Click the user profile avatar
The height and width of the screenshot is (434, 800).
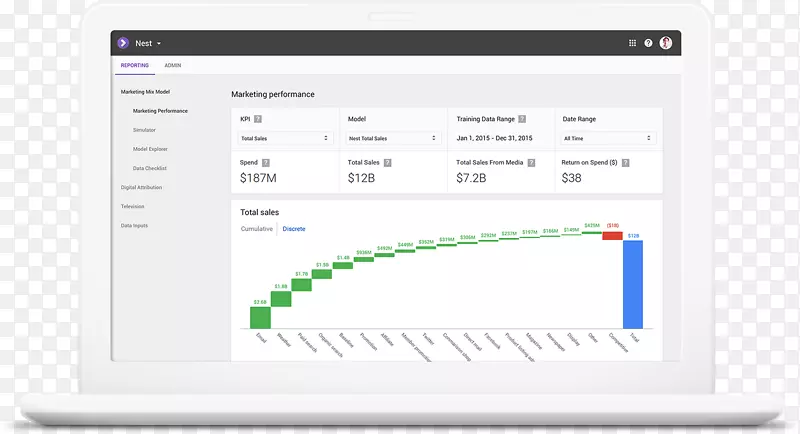[x=666, y=43]
